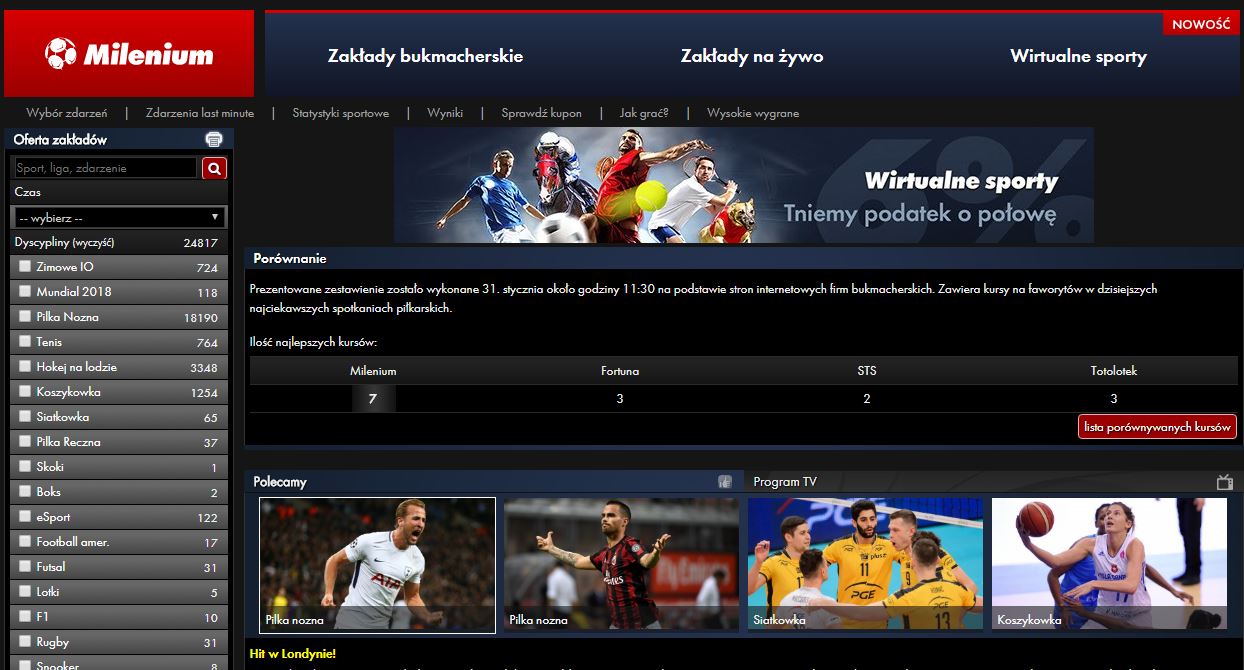Tick the Rugby checkbox
This screenshot has width=1244, height=670.
(24, 642)
